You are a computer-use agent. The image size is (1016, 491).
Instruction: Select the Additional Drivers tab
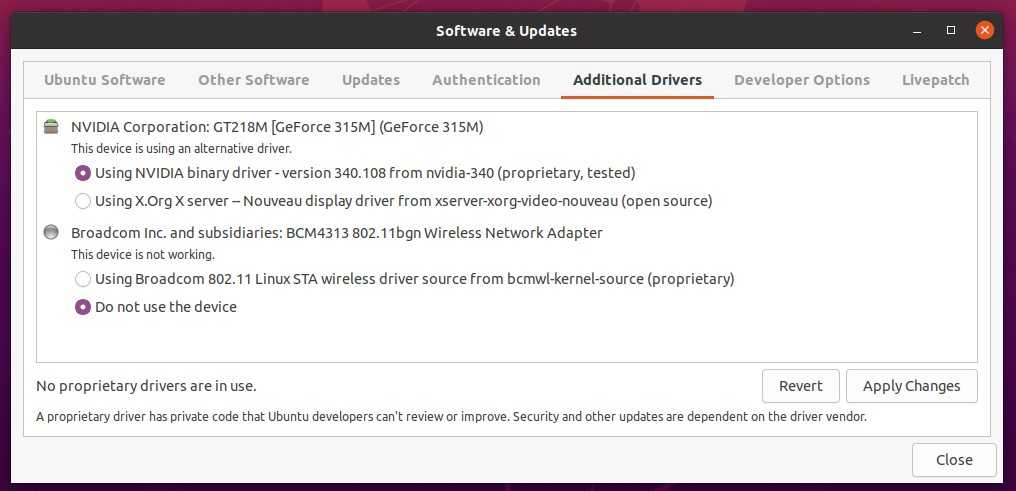pyautogui.click(x=637, y=80)
